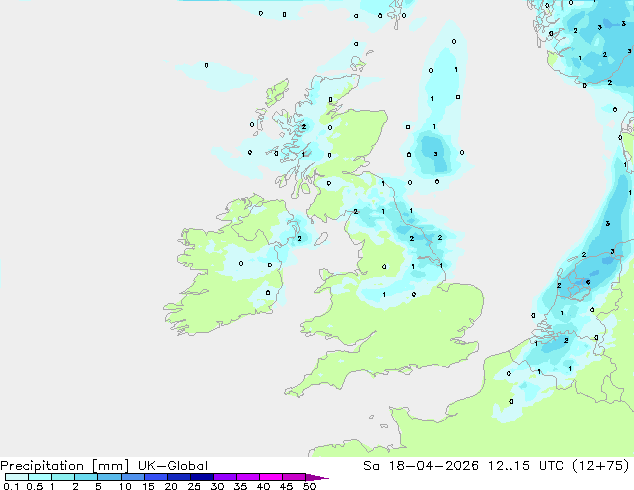
Task: Click the value 6 over the Netherlands
Action: pyautogui.click(x=588, y=282)
